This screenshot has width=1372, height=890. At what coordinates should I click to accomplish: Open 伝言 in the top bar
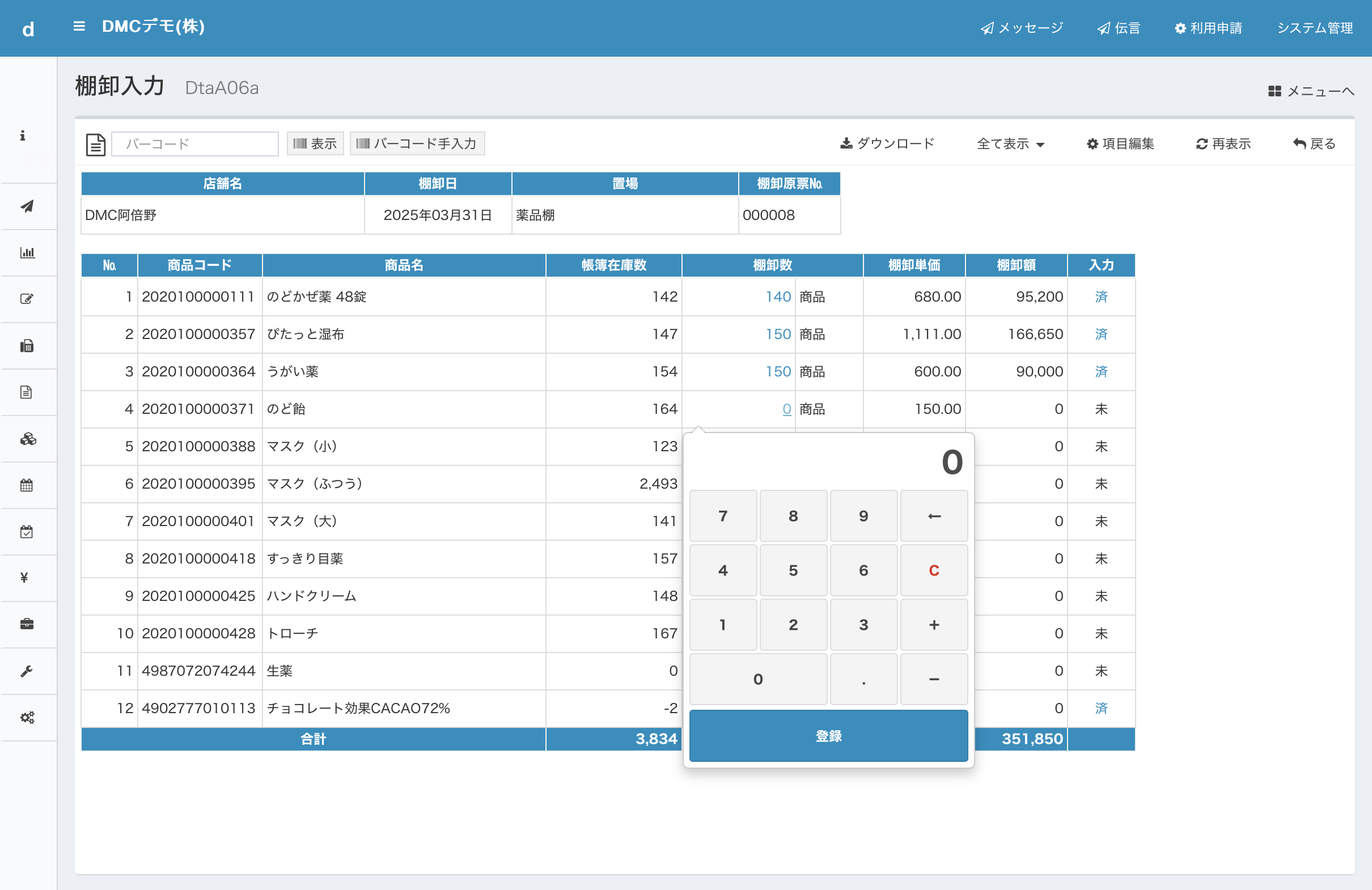click(1119, 28)
